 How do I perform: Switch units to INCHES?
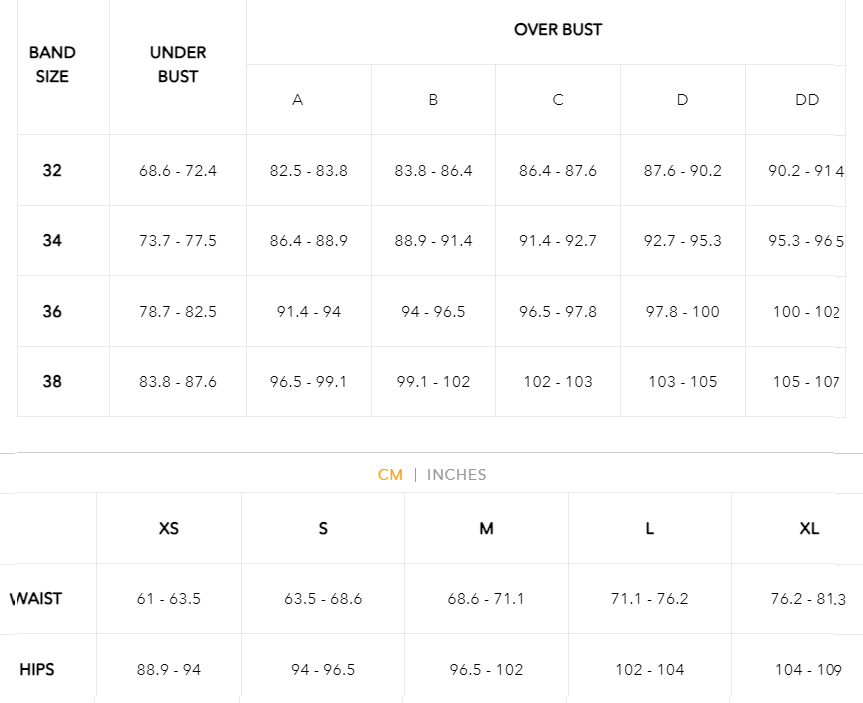(x=456, y=475)
